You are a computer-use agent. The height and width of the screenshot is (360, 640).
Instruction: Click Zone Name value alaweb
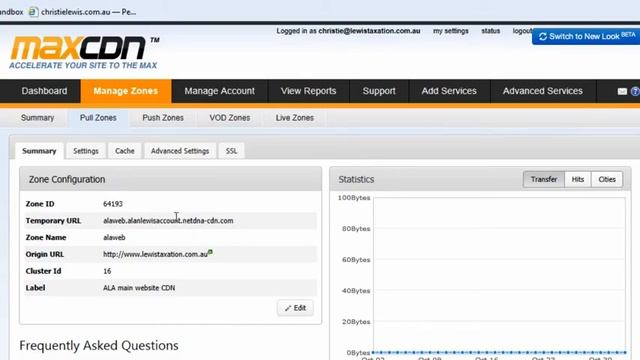pos(114,238)
